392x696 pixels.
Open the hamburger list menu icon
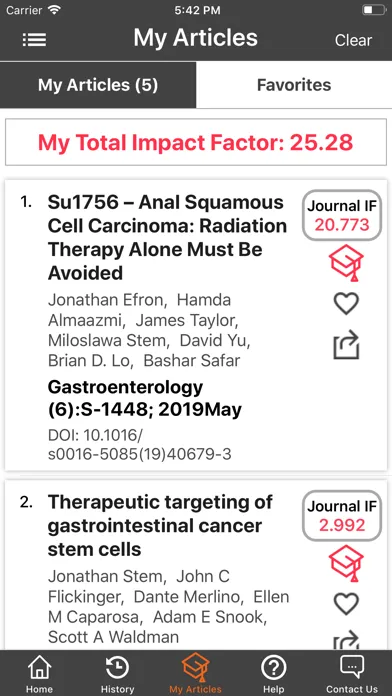(x=34, y=40)
